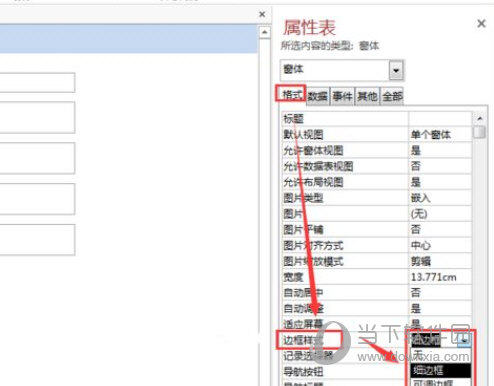Click the 是 value of 允许布局视图
The height and width of the screenshot is (386, 494).
(x=440, y=182)
